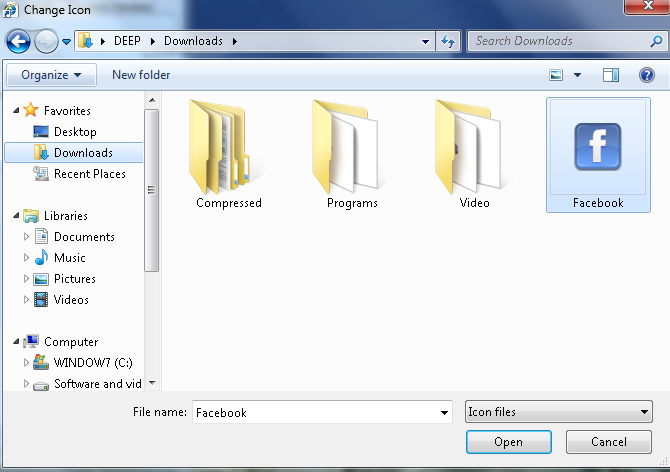Screen dimensions: 670x472
Task: Select the Libraries node
Action: [66, 216]
